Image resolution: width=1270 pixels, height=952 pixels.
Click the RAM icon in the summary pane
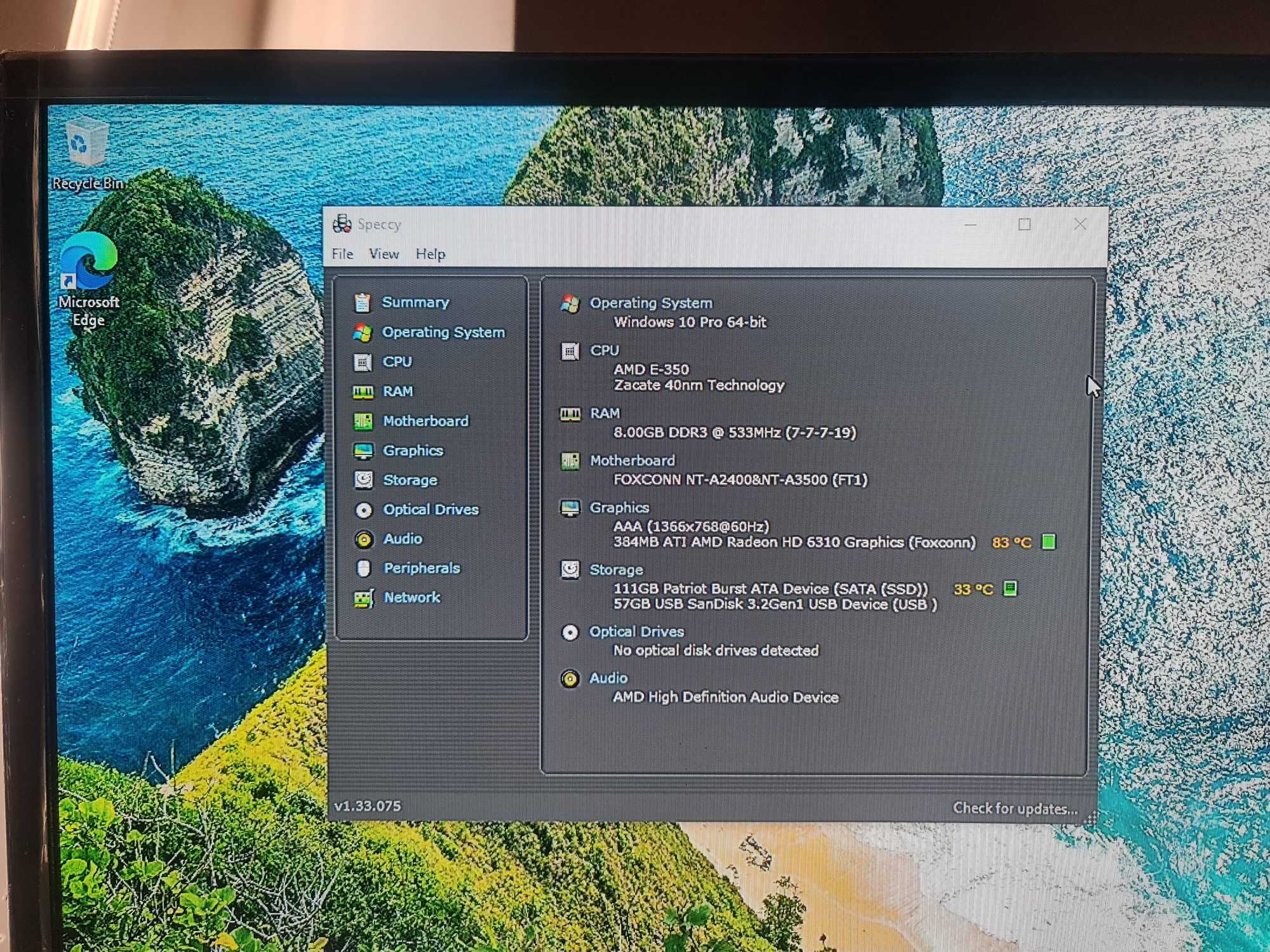tap(570, 414)
